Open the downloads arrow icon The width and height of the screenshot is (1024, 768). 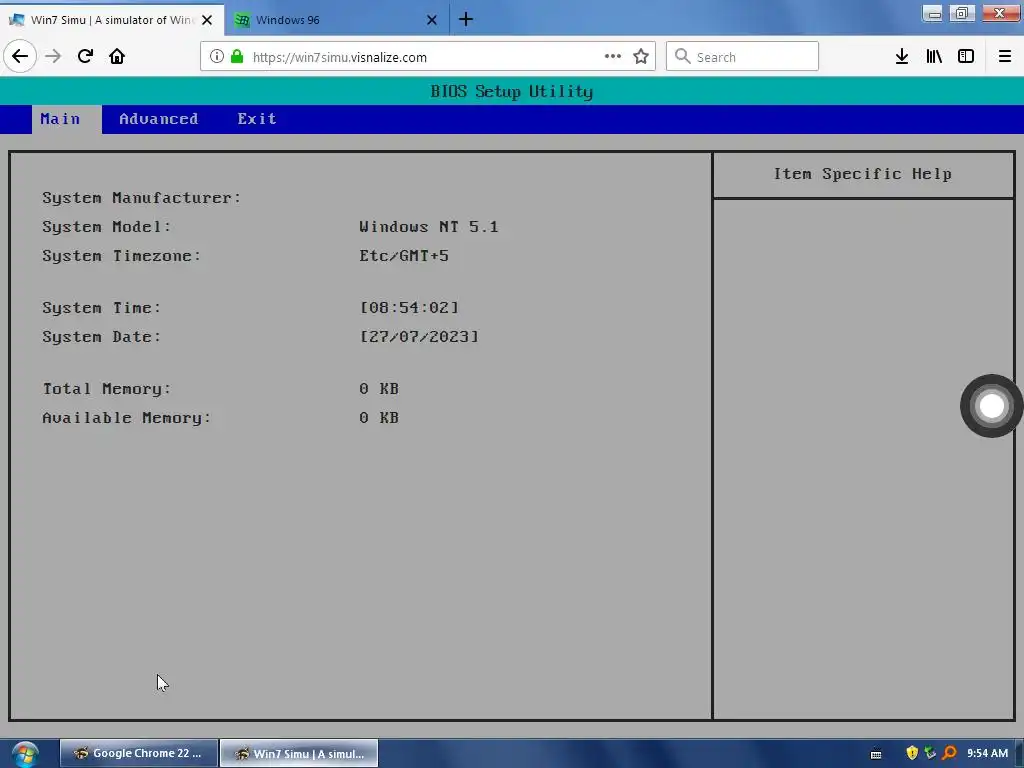(x=902, y=57)
